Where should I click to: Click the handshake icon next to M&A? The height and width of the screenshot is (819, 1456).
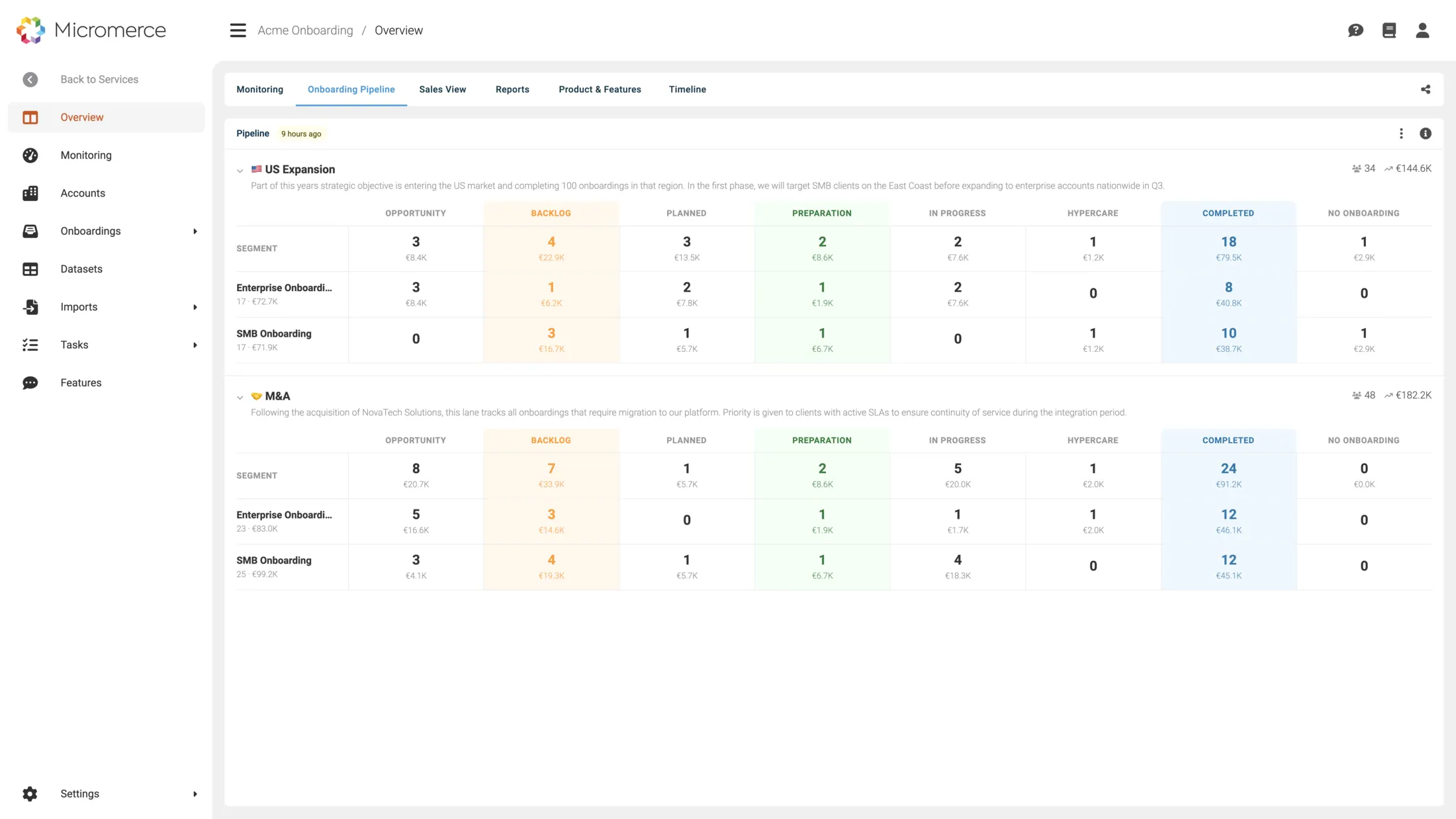point(257,396)
